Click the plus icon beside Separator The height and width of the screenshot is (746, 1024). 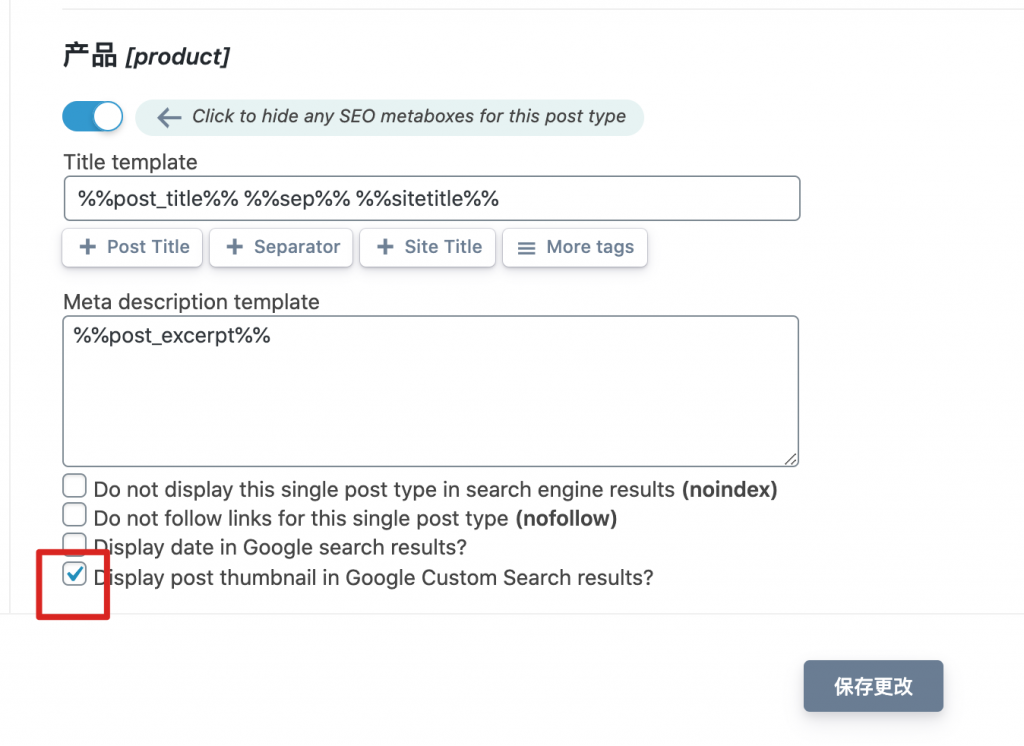pos(234,247)
